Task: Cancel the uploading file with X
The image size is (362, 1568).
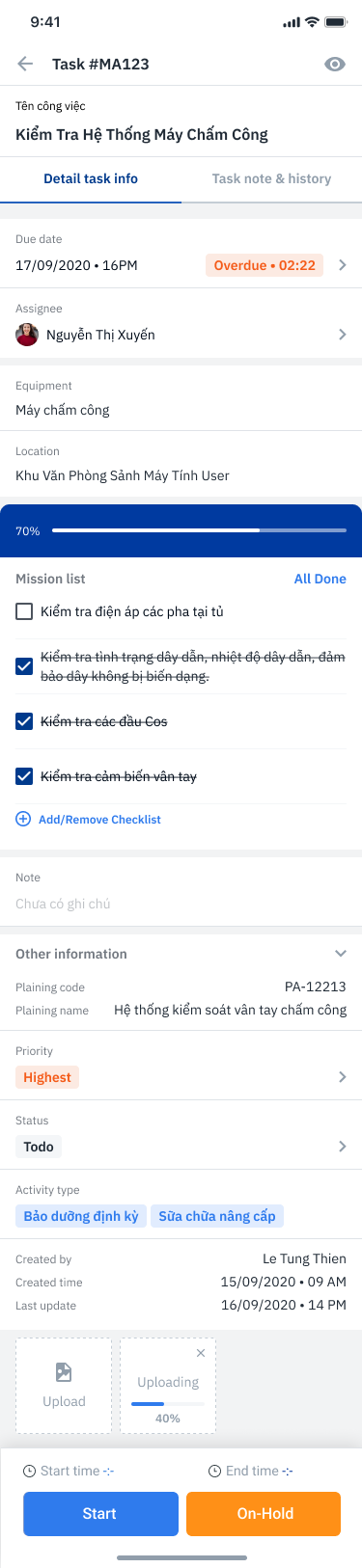Action: coord(201,1353)
